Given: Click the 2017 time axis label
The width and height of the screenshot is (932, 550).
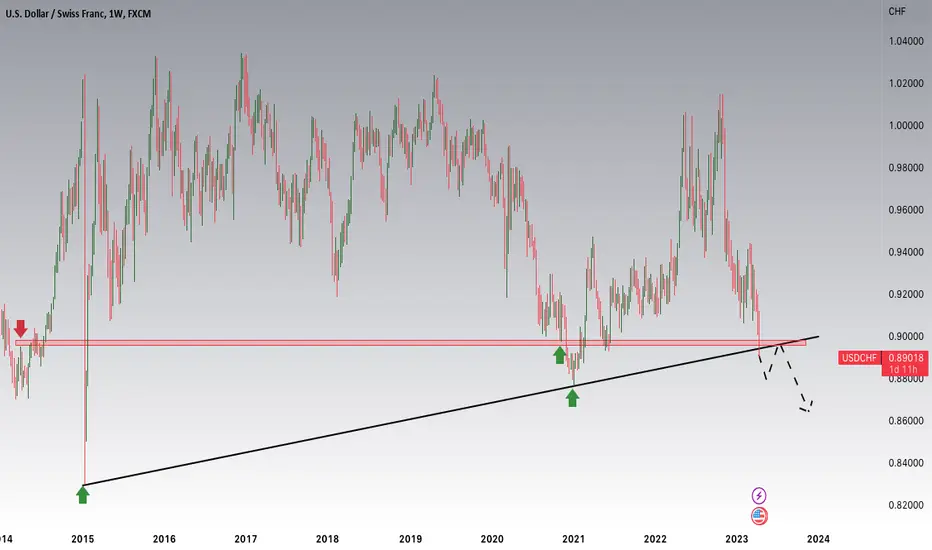Looking at the screenshot, I should 245,539.
